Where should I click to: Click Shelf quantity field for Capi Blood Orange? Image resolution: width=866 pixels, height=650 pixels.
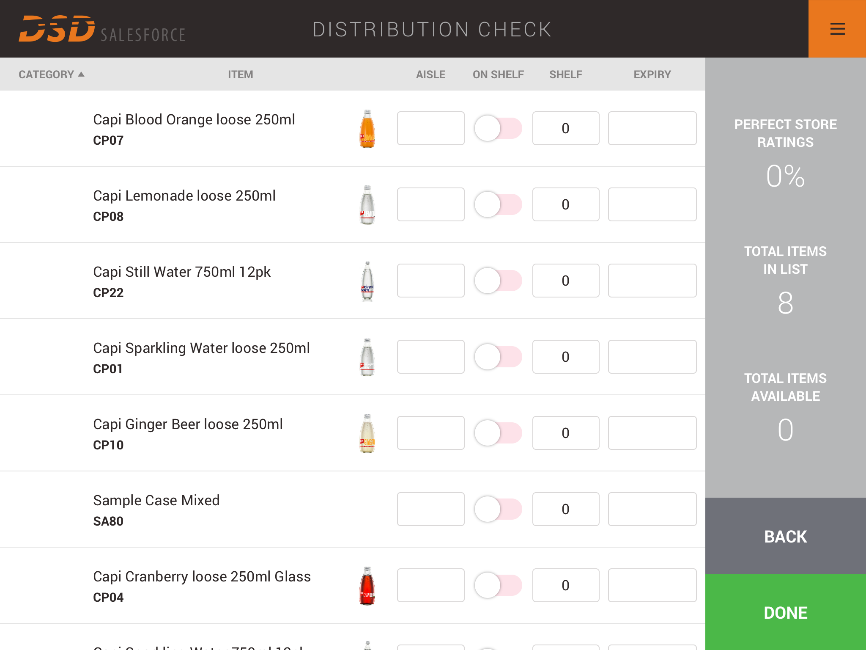point(566,128)
